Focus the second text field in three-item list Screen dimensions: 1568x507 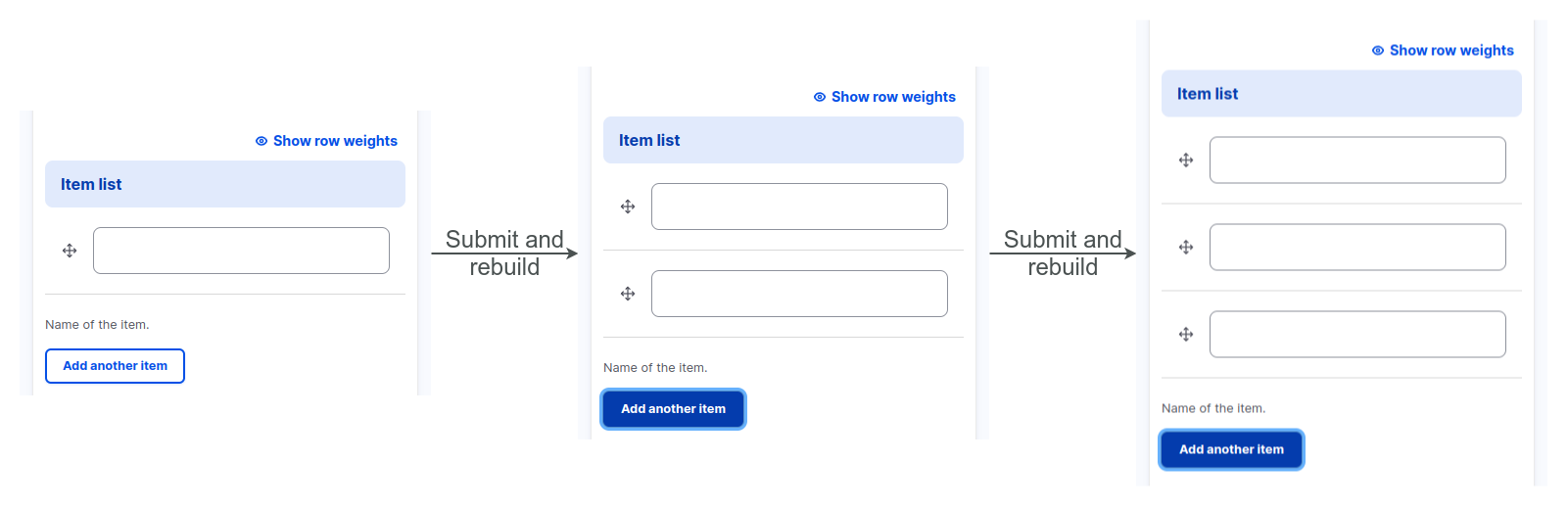(1357, 248)
